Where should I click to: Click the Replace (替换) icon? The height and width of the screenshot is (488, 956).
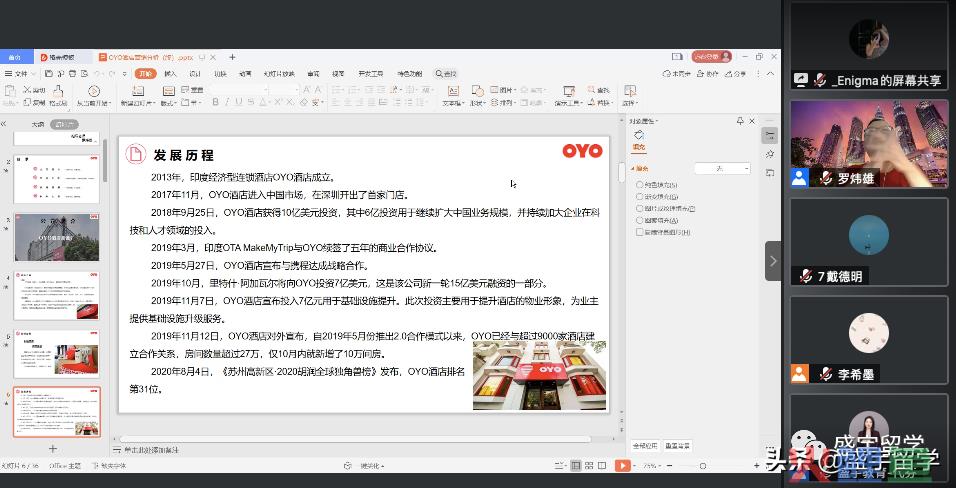(x=593, y=103)
